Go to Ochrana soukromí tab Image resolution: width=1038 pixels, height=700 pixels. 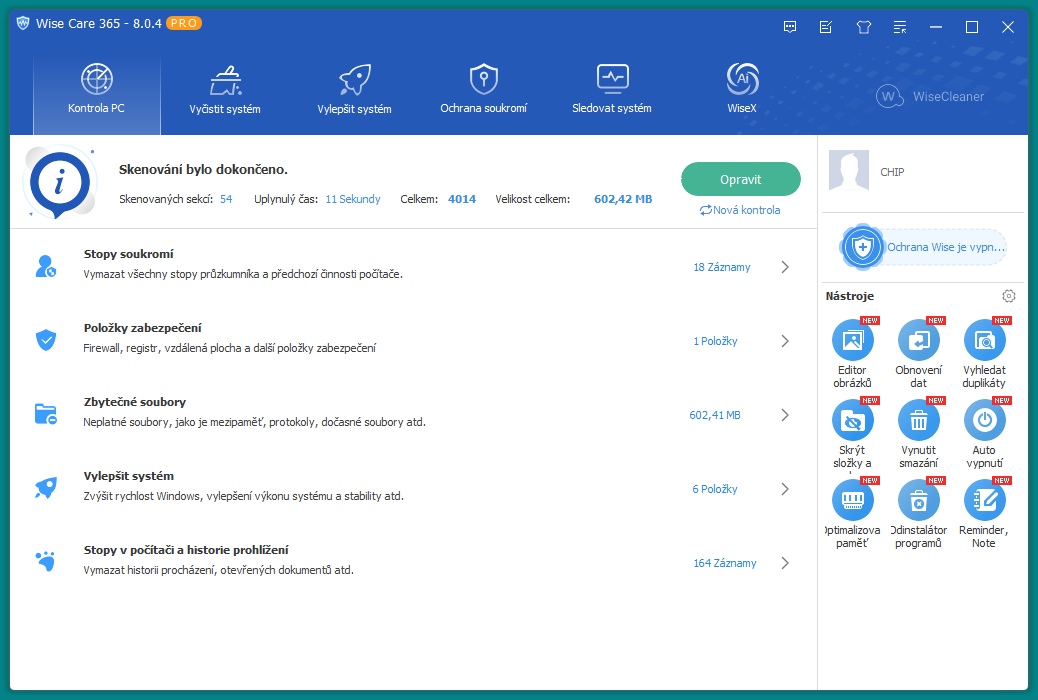pyautogui.click(x=483, y=89)
